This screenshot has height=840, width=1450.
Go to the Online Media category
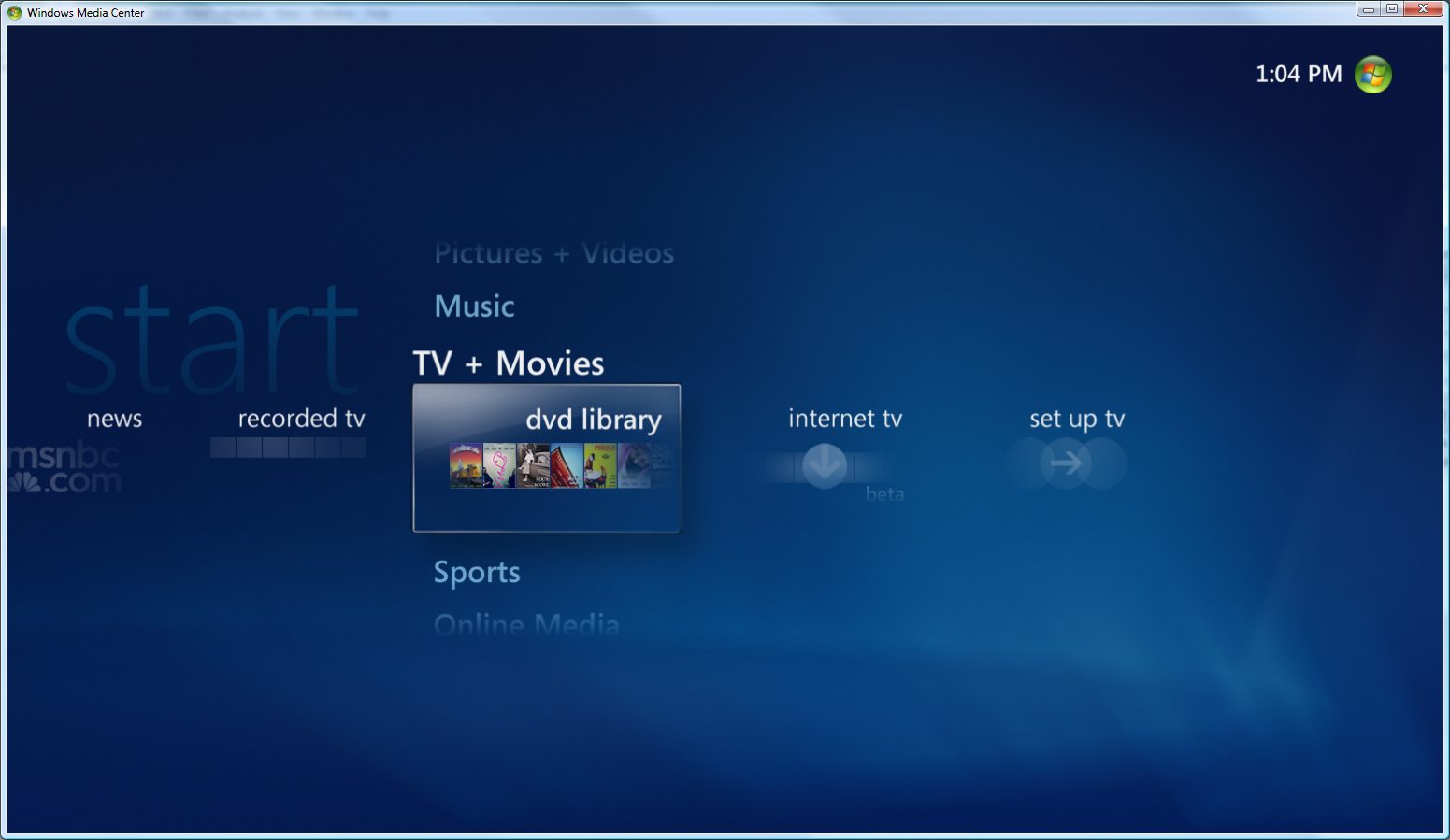(x=526, y=624)
